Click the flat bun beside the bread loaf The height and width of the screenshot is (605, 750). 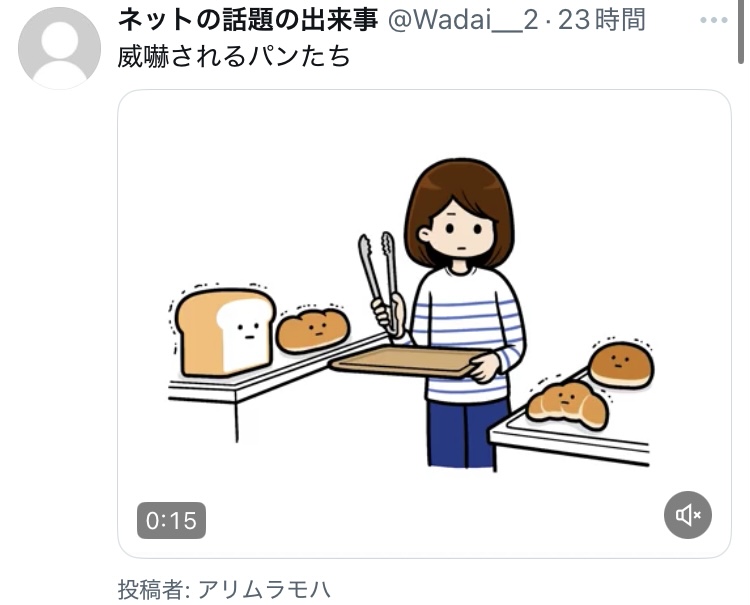click(x=313, y=330)
